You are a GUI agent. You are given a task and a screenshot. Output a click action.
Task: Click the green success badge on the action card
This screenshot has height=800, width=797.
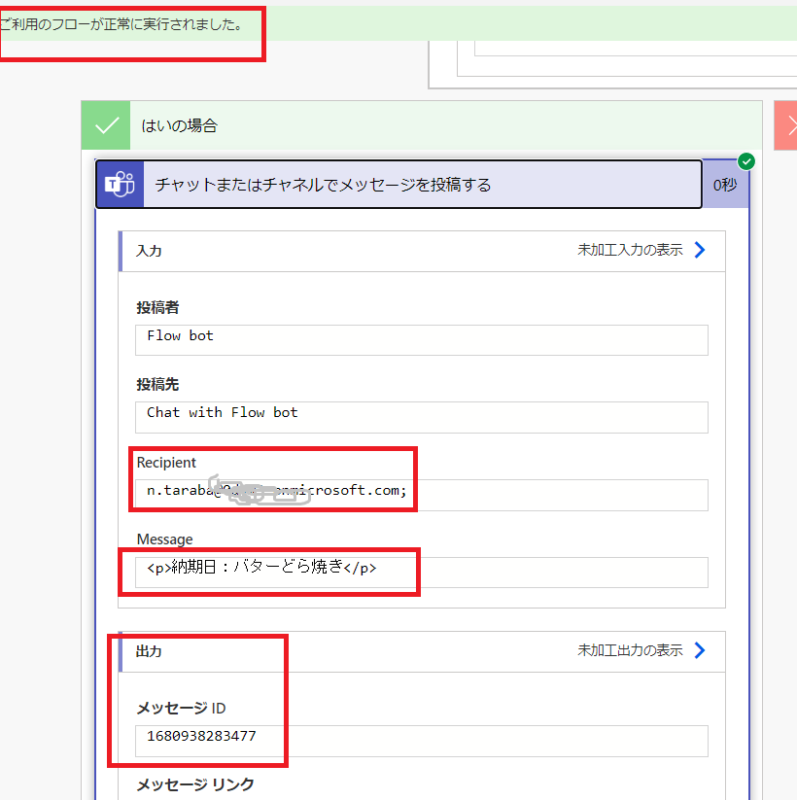tap(746, 162)
